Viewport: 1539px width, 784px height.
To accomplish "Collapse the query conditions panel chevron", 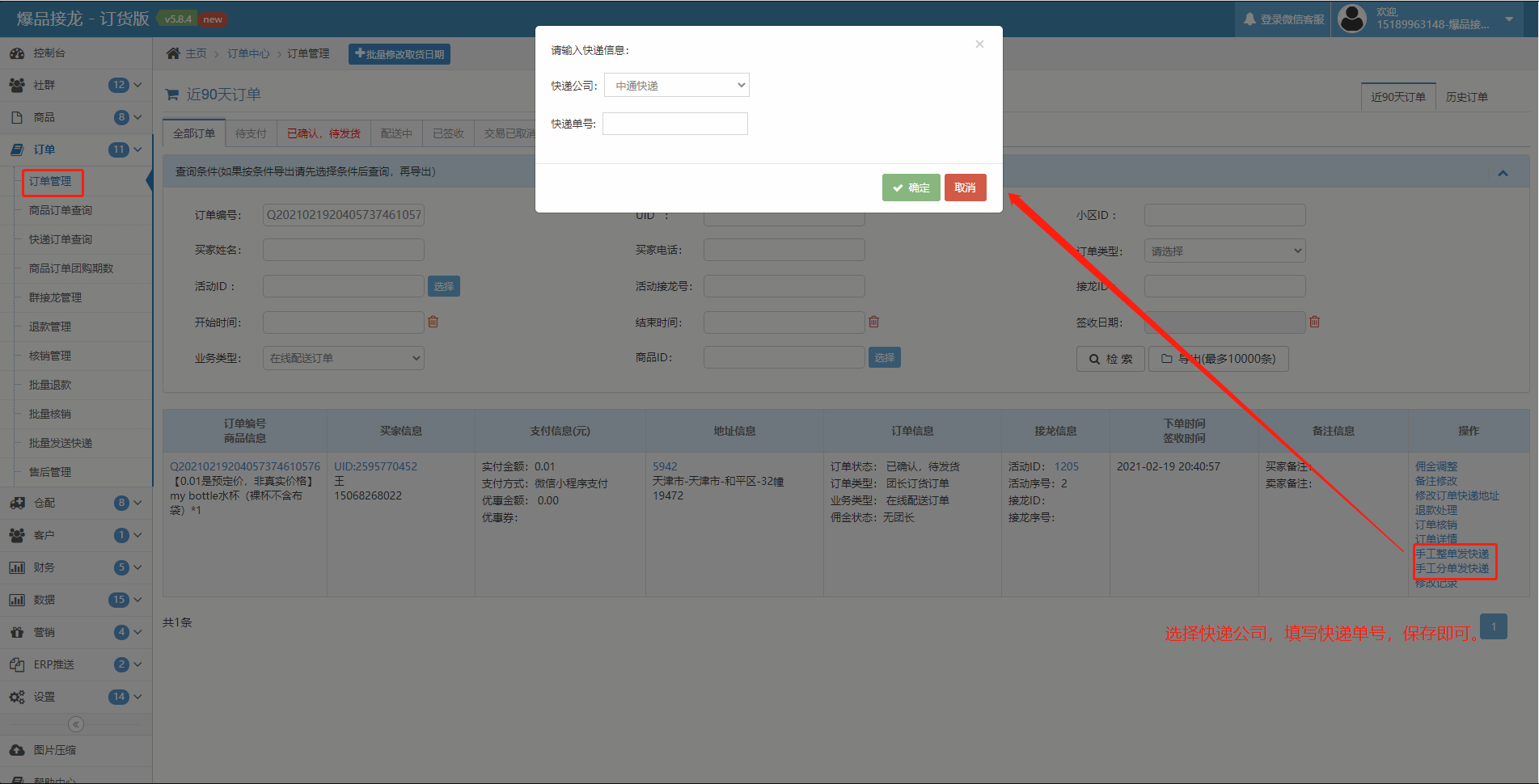I will (1503, 172).
